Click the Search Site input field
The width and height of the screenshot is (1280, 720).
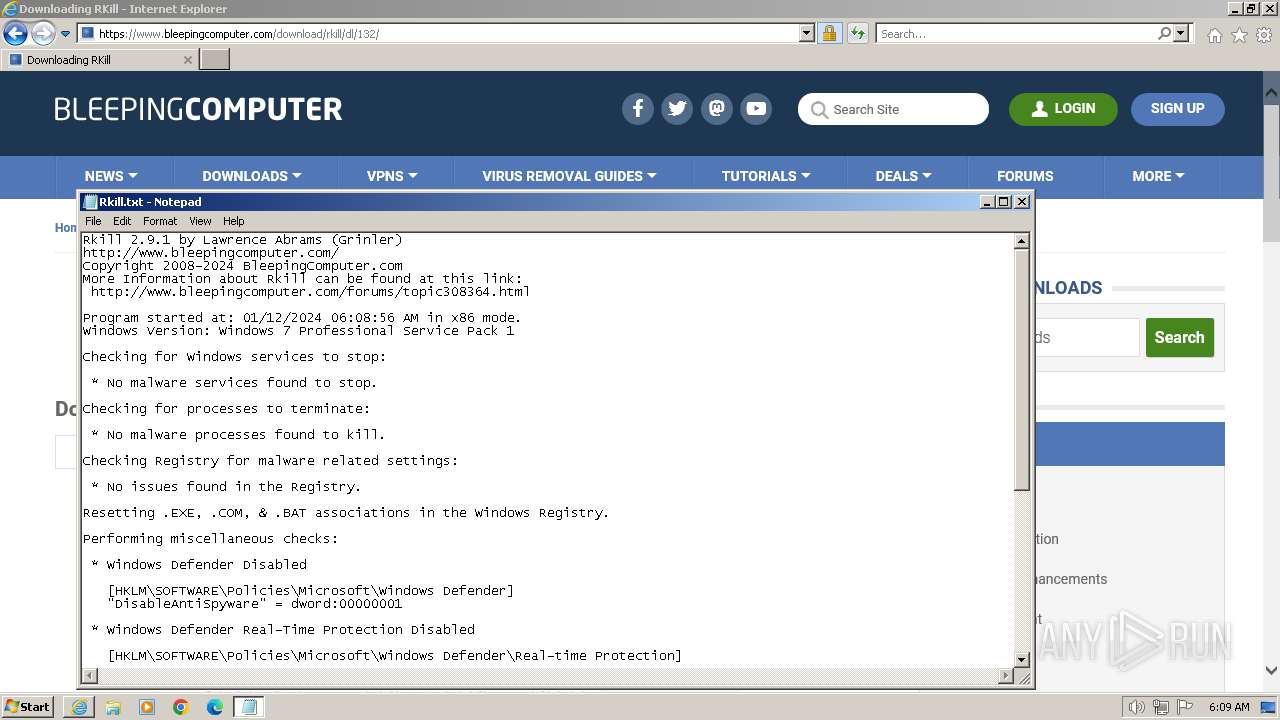coord(893,109)
